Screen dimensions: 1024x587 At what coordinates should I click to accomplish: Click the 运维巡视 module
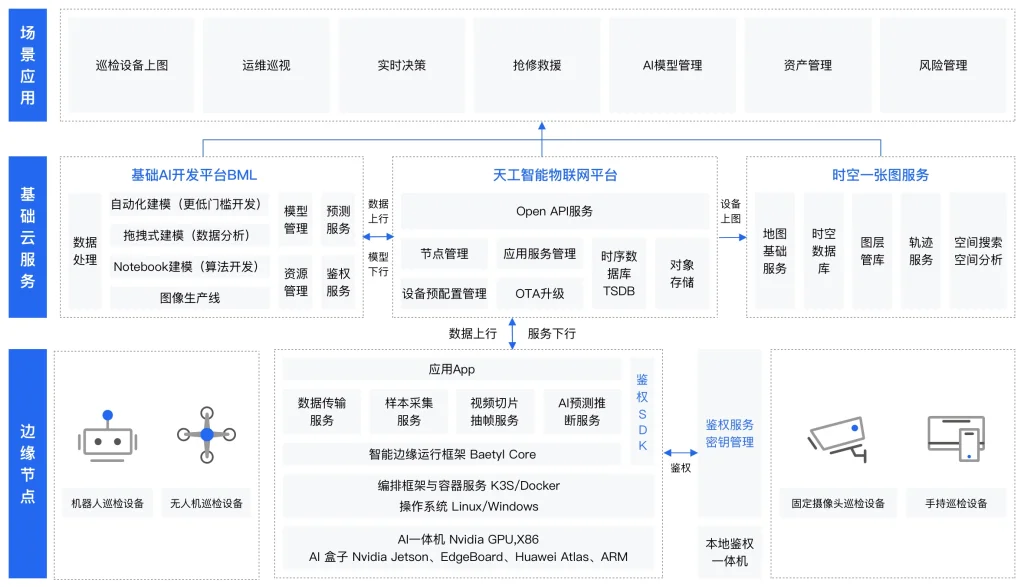pos(267,62)
